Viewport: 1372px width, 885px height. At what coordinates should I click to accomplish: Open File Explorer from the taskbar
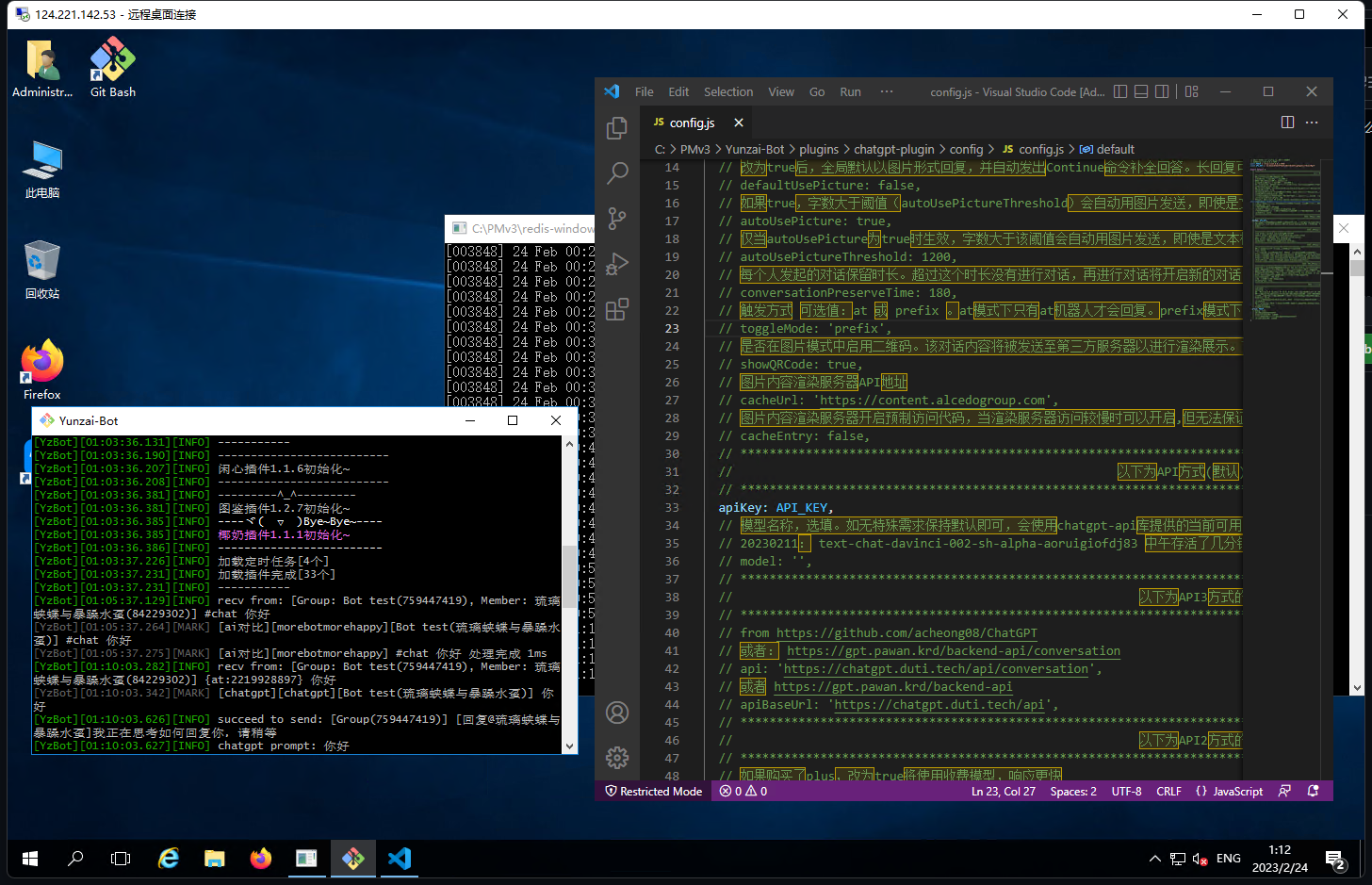click(215, 859)
